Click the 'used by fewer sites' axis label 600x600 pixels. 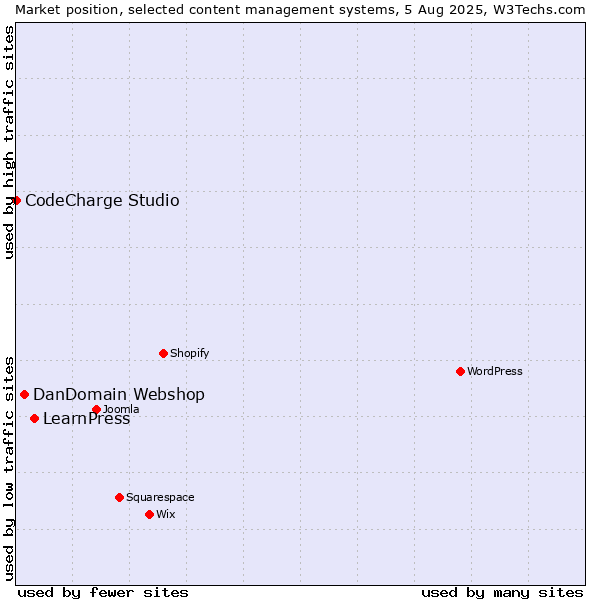(103, 593)
